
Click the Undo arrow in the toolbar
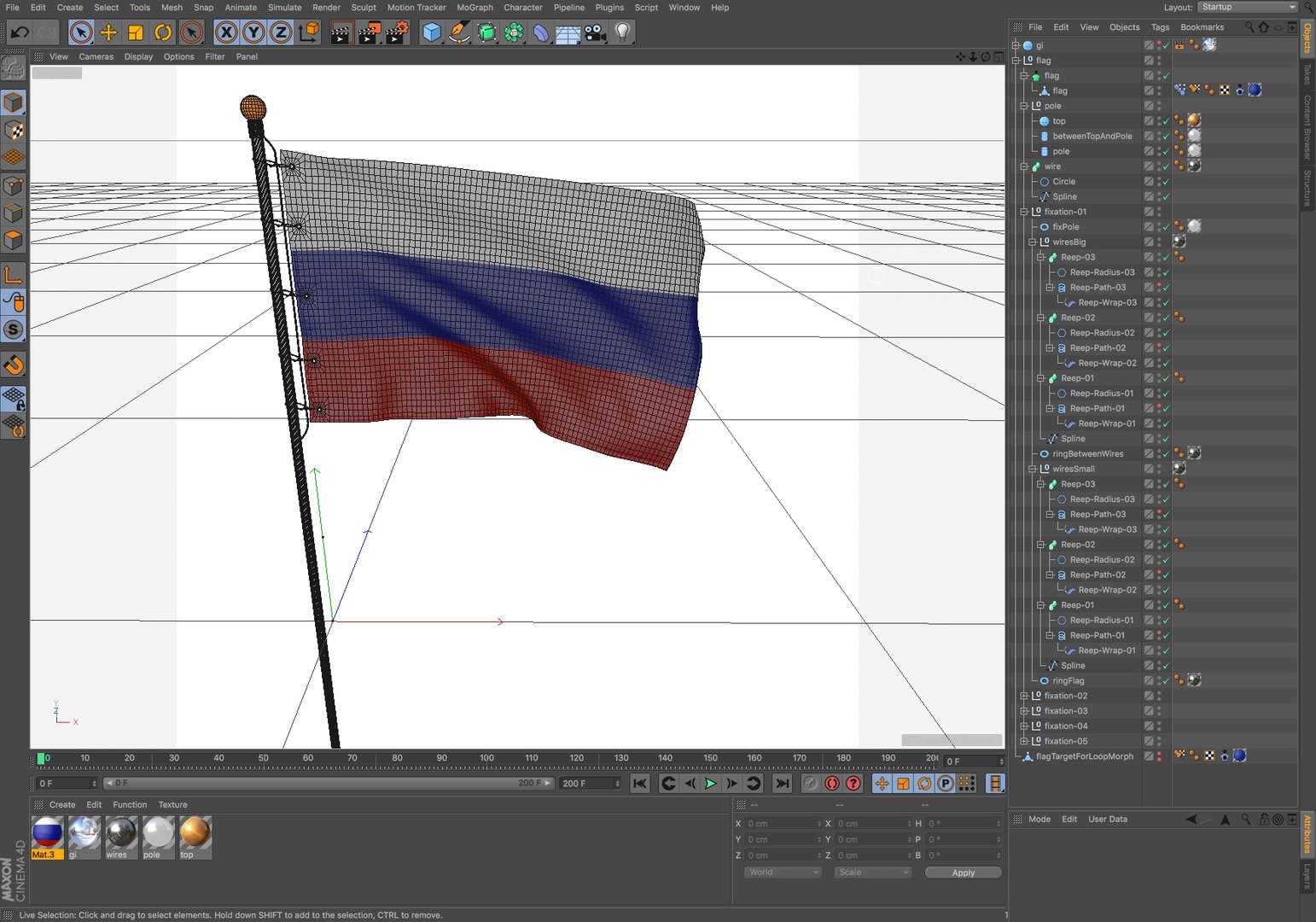pos(20,32)
